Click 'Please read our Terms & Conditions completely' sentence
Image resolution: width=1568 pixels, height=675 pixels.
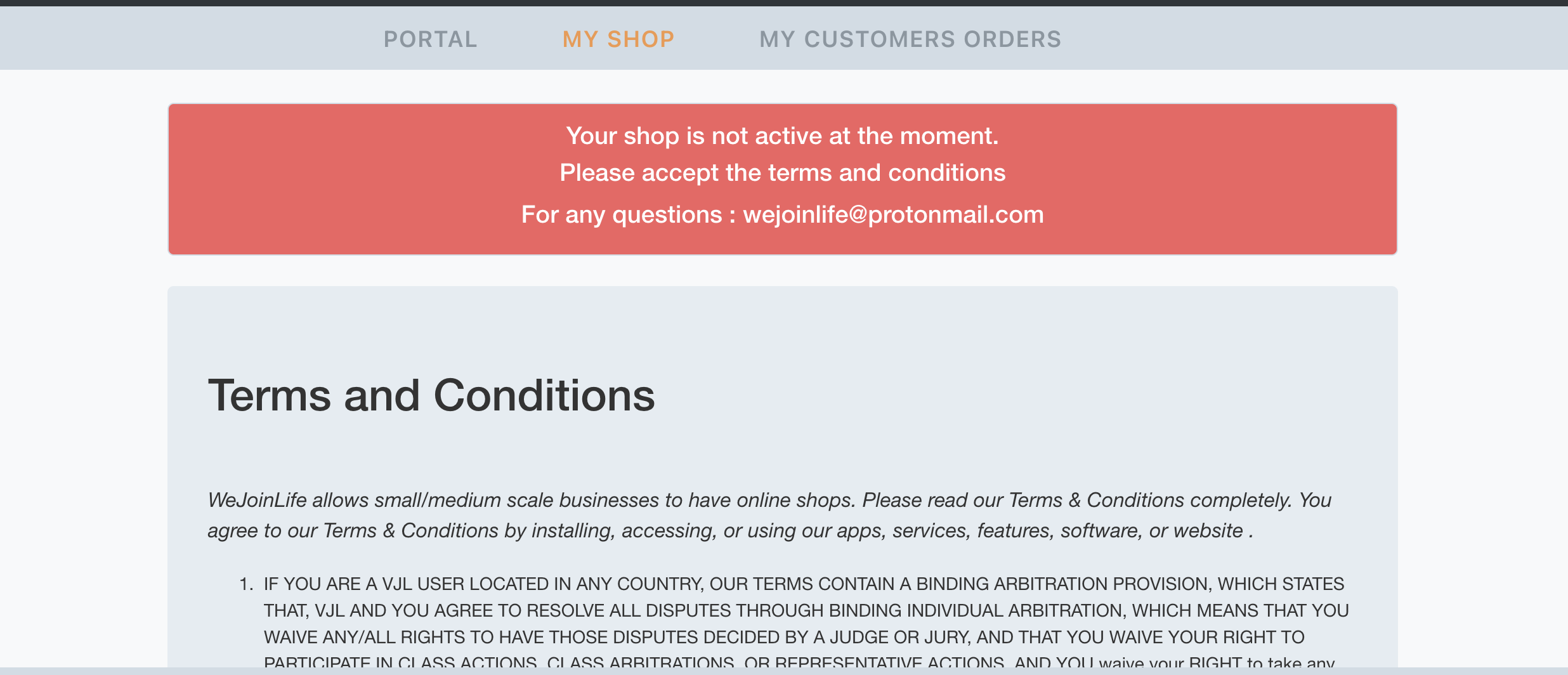pyautogui.click(x=1076, y=500)
